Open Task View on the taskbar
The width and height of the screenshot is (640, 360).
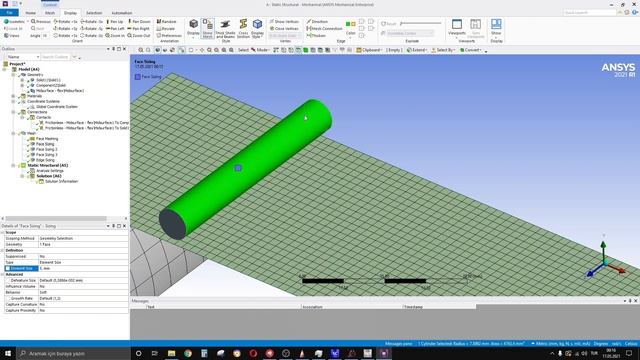tap(155, 353)
